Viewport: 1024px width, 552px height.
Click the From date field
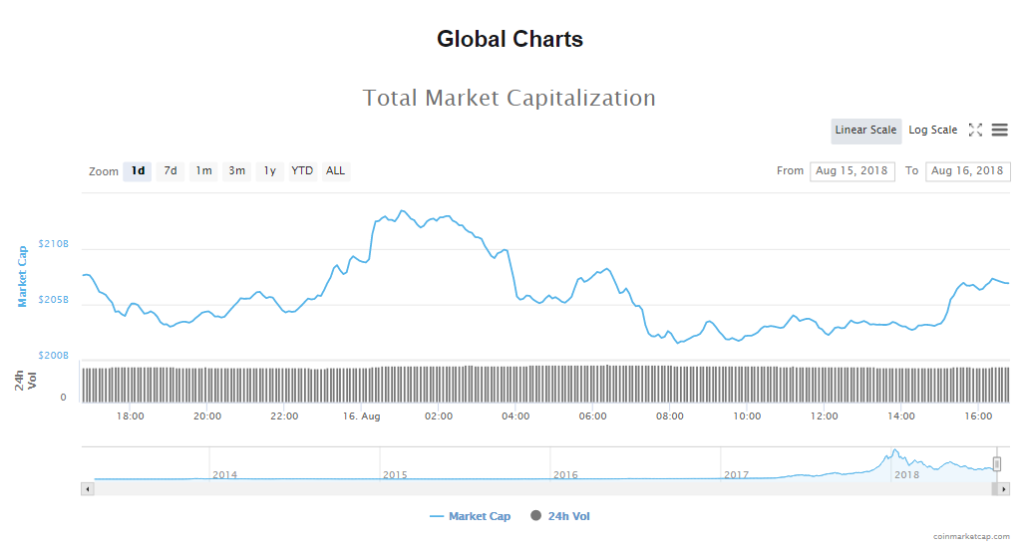852,171
